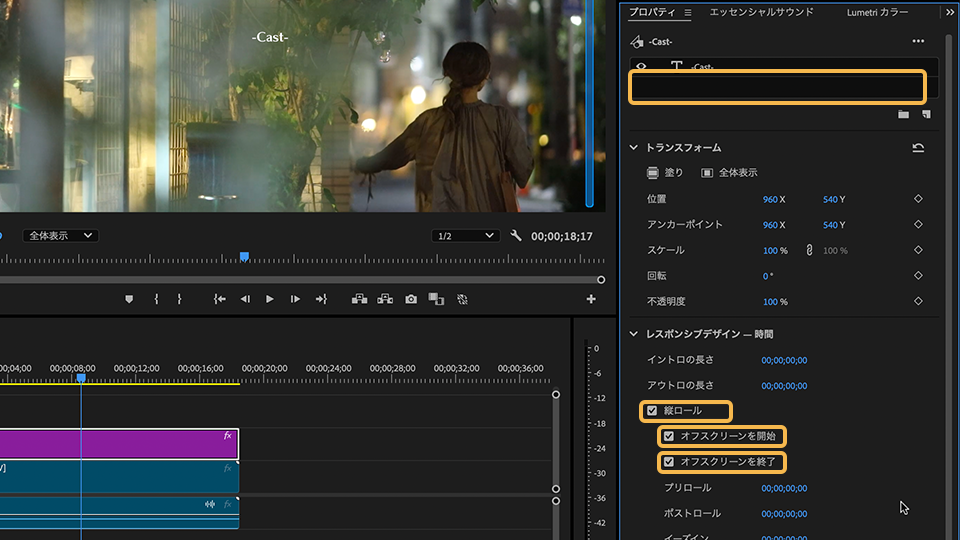This screenshot has width=960, height=540.
Task: Open the button editor plus icon
Action: point(591,299)
